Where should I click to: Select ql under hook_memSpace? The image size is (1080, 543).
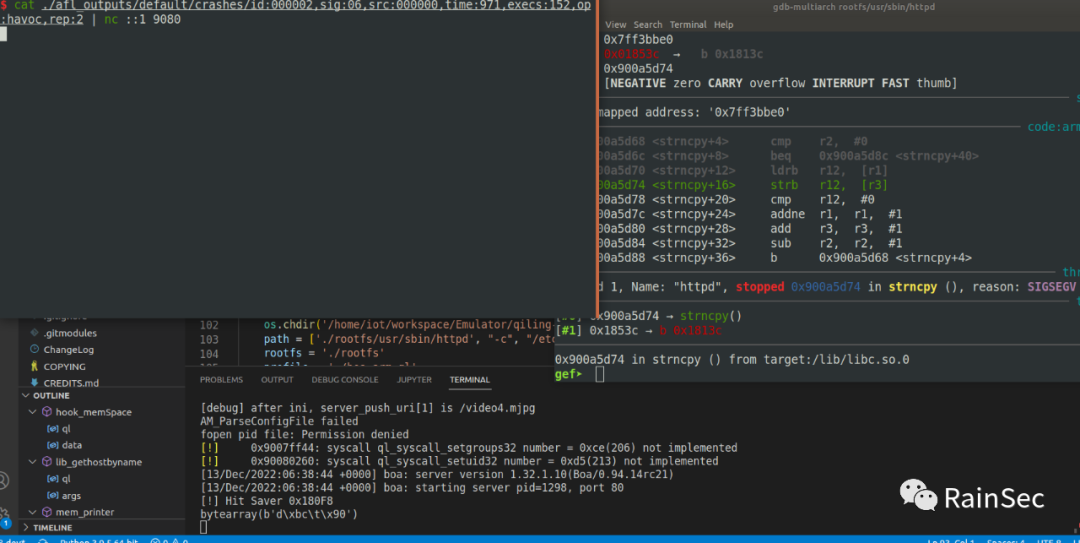click(x=66, y=429)
